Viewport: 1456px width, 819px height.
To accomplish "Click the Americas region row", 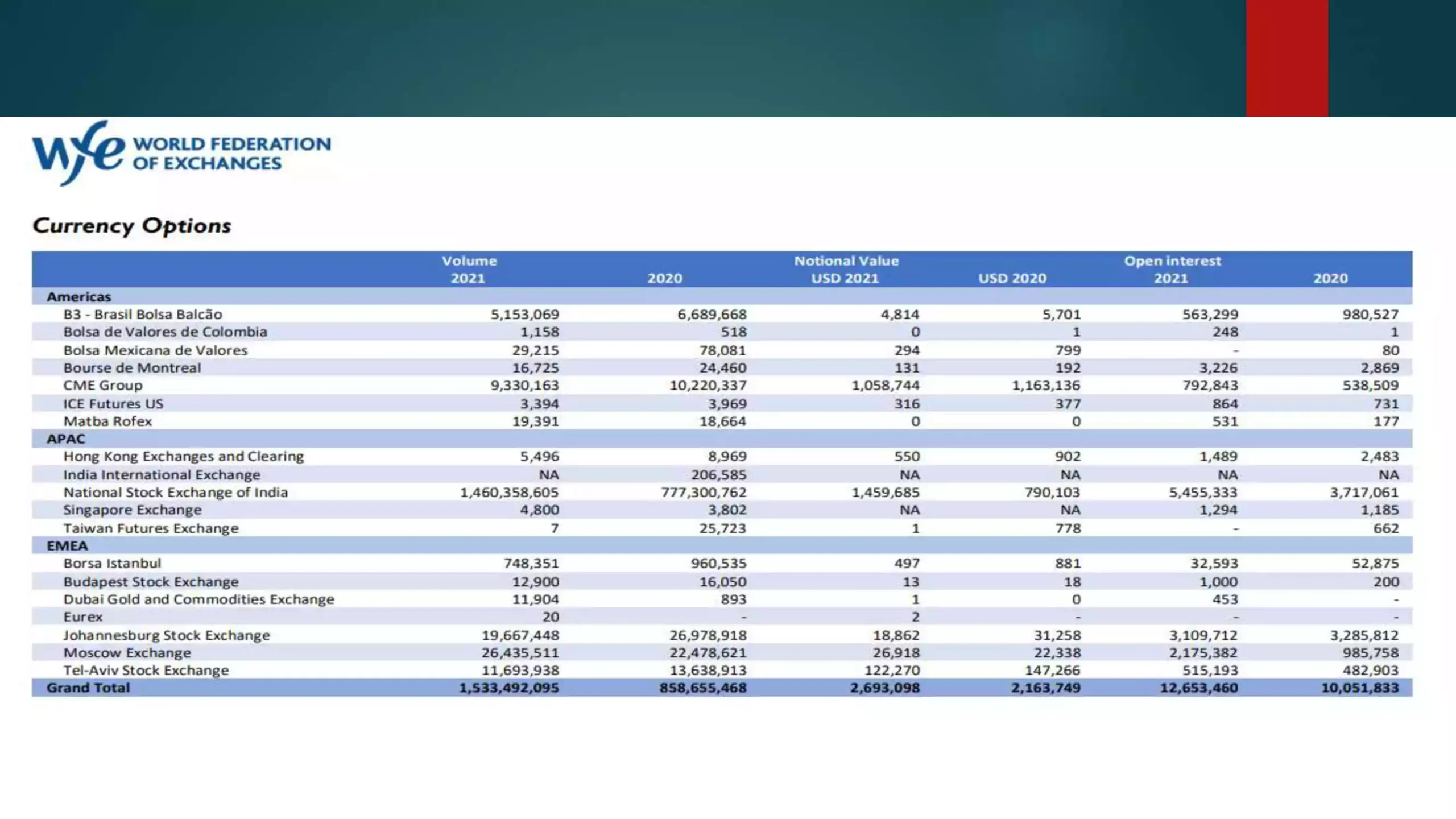I will point(722,296).
